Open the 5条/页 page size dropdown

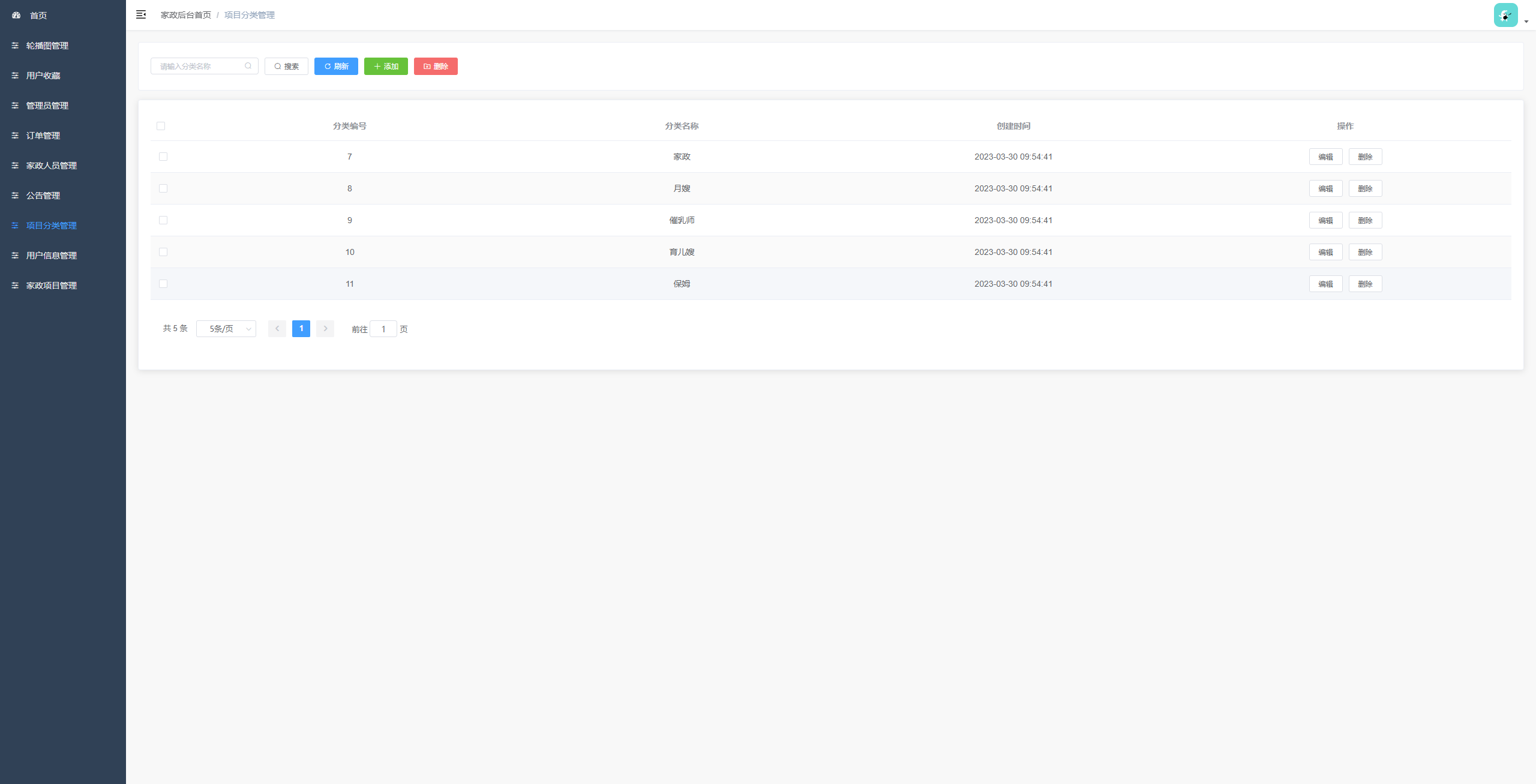[x=226, y=329]
